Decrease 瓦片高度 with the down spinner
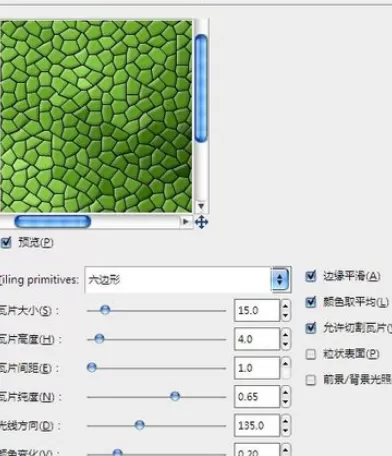The image size is (392, 456). coord(285,344)
